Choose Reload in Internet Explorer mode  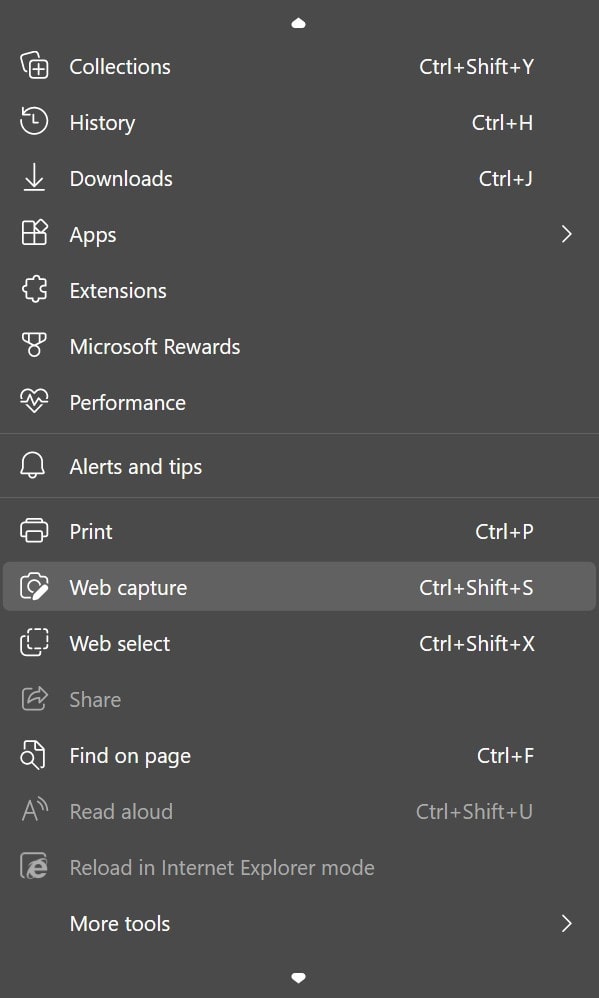pyautogui.click(x=222, y=867)
